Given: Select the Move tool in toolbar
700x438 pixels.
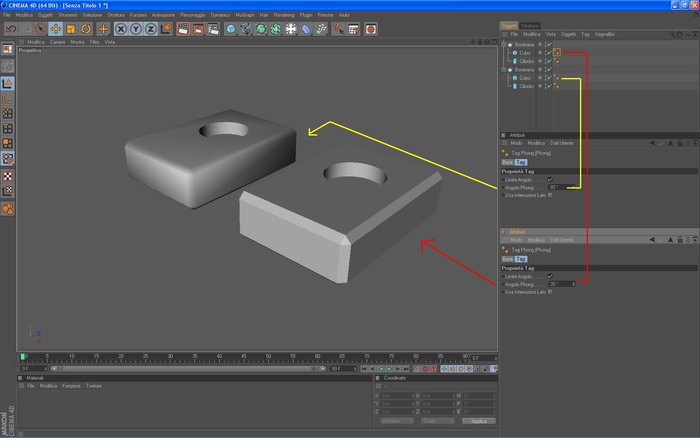Looking at the screenshot, I should point(56,29).
